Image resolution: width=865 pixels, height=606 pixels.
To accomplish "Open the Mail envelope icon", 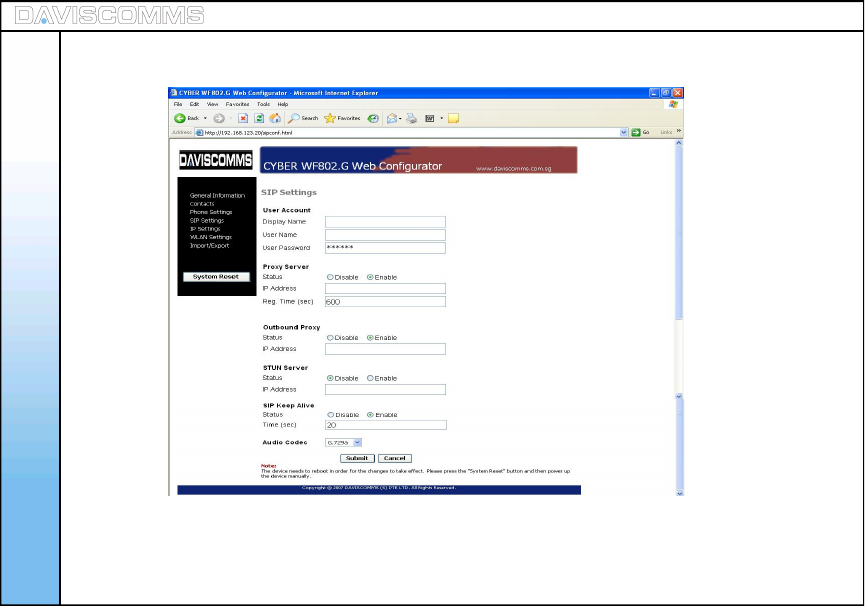I will tap(392, 118).
